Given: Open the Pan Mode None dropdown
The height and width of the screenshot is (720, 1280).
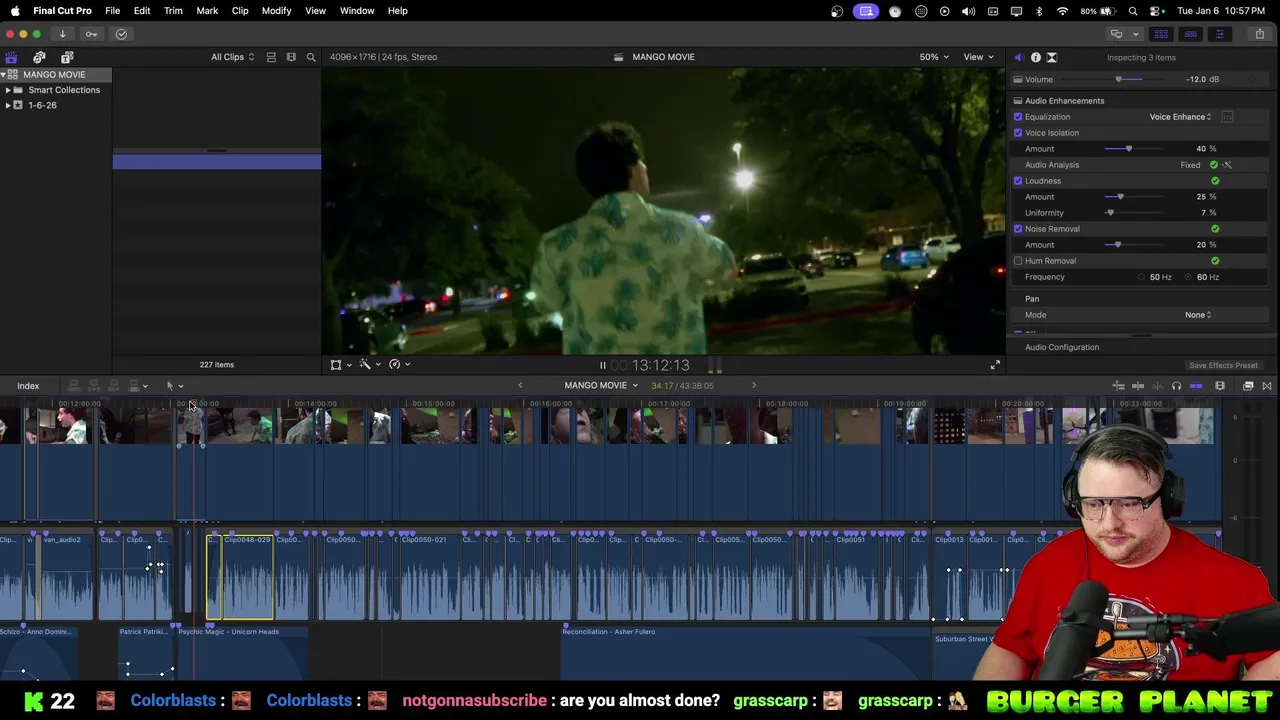Looking at the screenshot, I should [1198, 315].
